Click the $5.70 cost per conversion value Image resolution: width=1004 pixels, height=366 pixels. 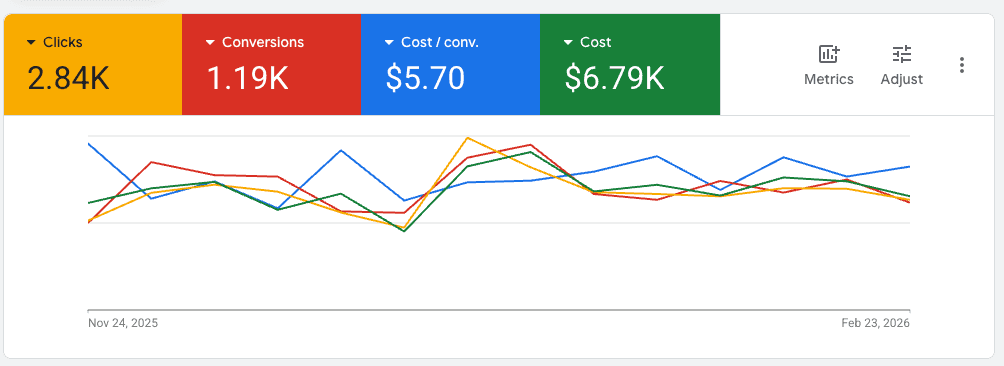pyautogui.click(x=425, y=78)
